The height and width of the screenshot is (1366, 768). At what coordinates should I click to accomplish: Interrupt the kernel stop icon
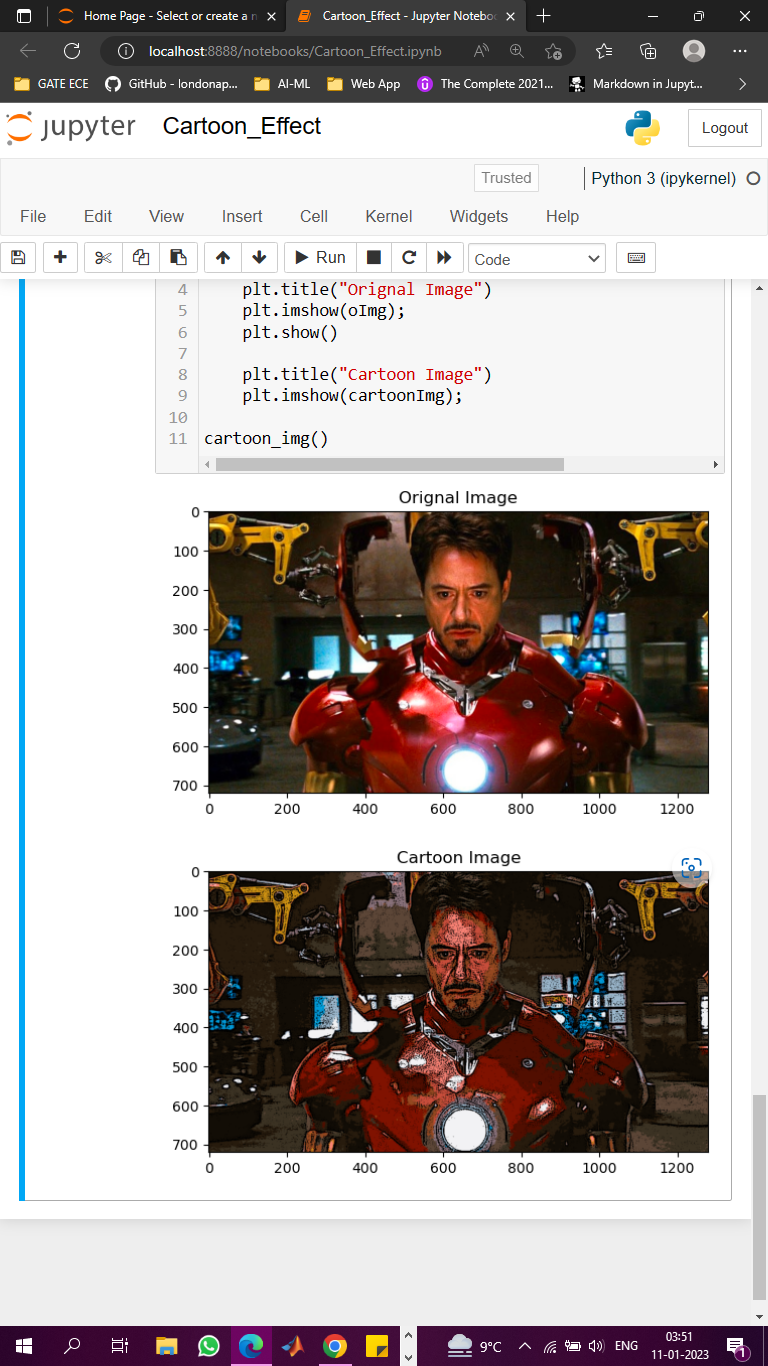tap(373, 258)
